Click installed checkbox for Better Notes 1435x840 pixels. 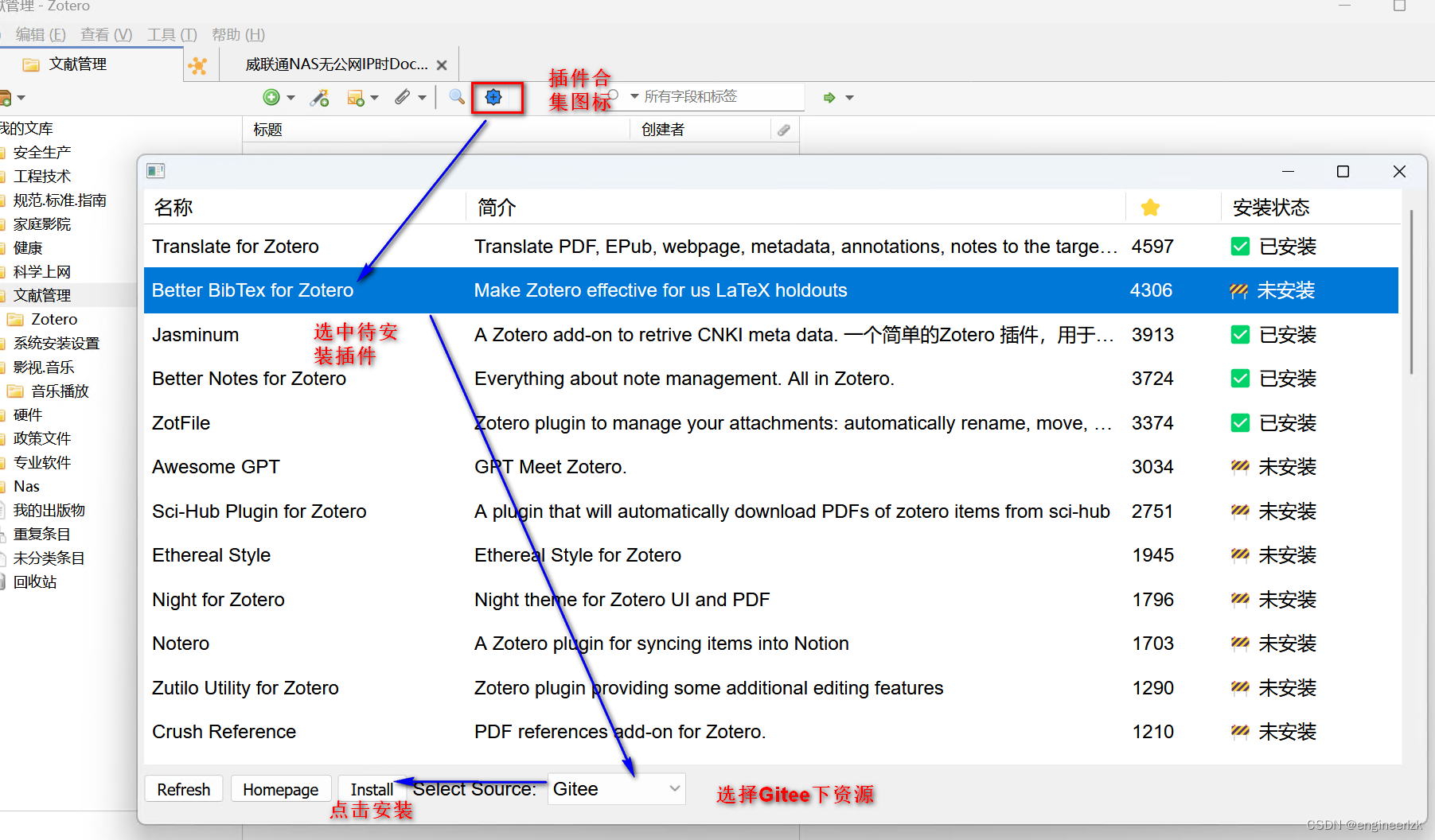1240,379
